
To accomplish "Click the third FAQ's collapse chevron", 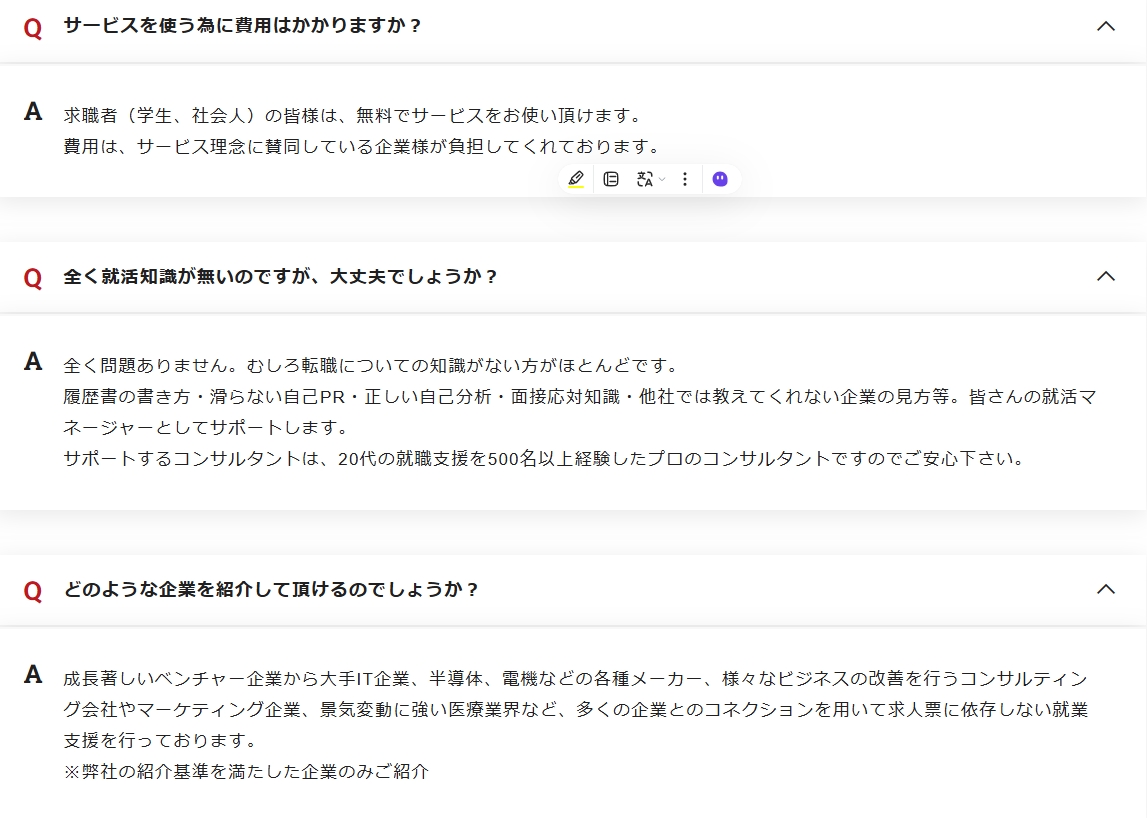I will coord(1105,587).
